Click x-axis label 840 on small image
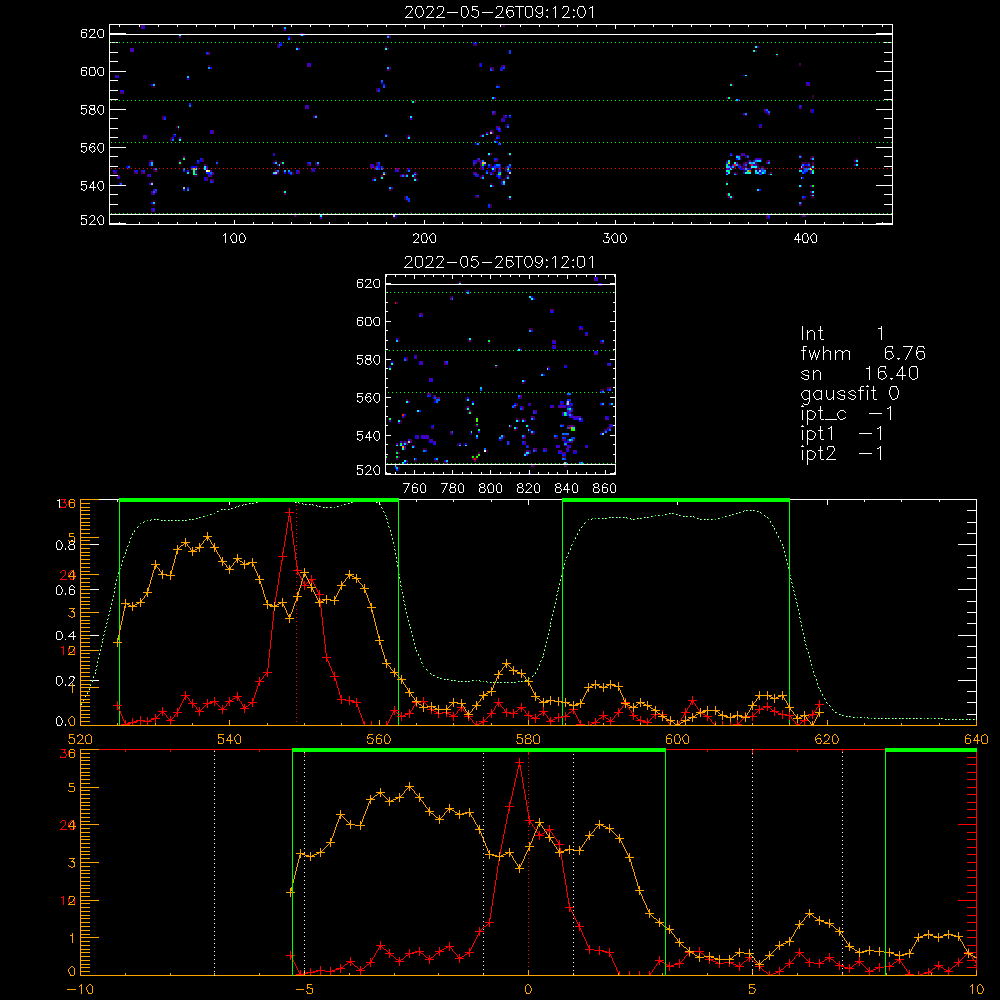Screen dimensions: 1000x1000 pos(566,489)
